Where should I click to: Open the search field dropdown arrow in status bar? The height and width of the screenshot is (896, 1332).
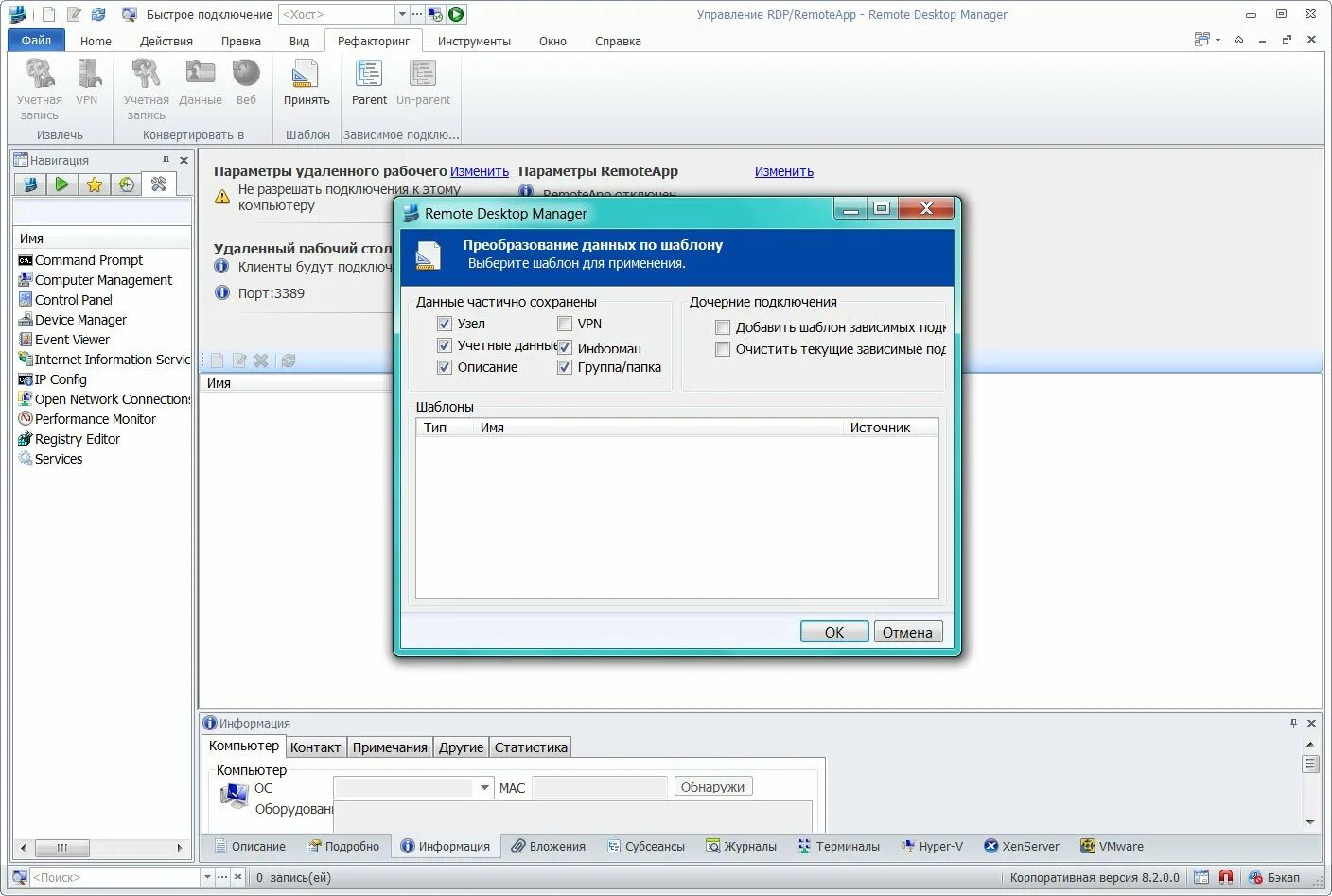point(207,877)
